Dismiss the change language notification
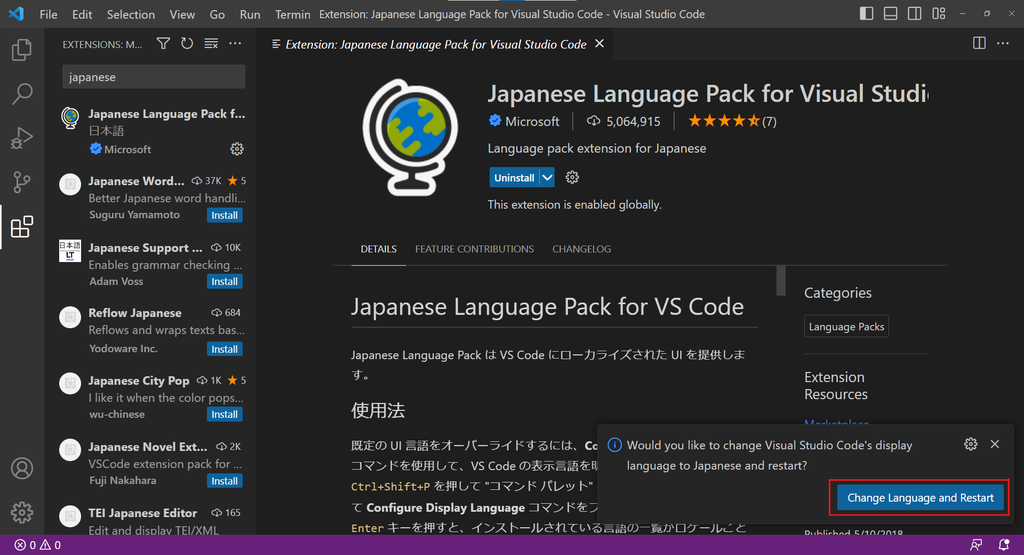1024x555 pixels. tap(995, 444)
